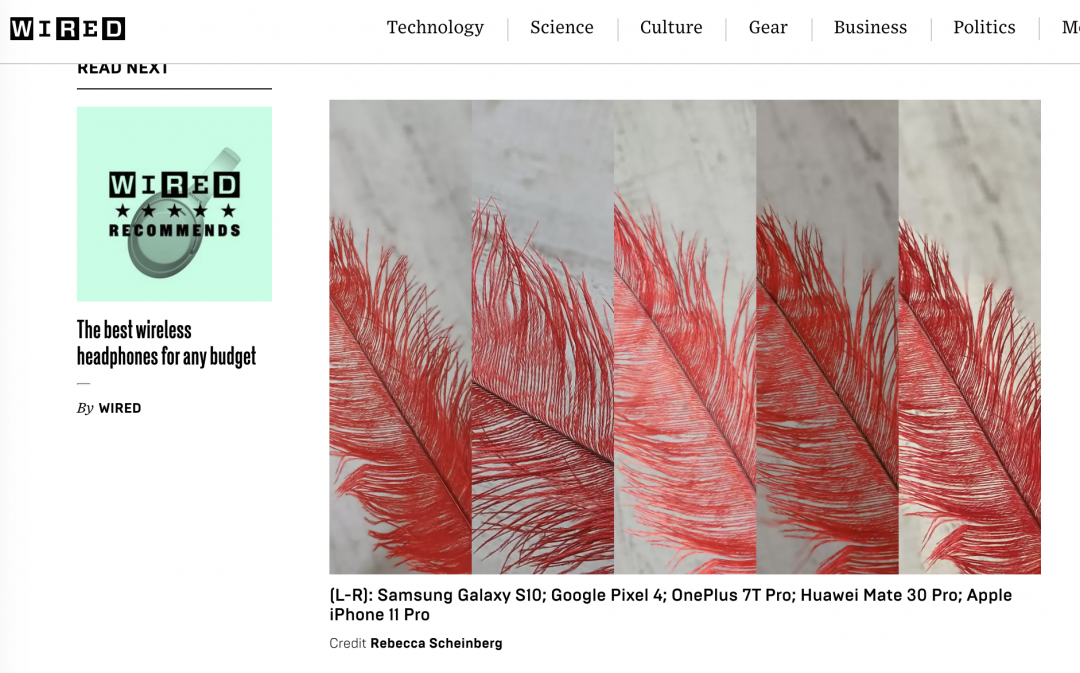The width and height of the screenshot is (1080, 673).
Task: Open the Gear section
Action: pyautogui.click(x=768, y=28)
